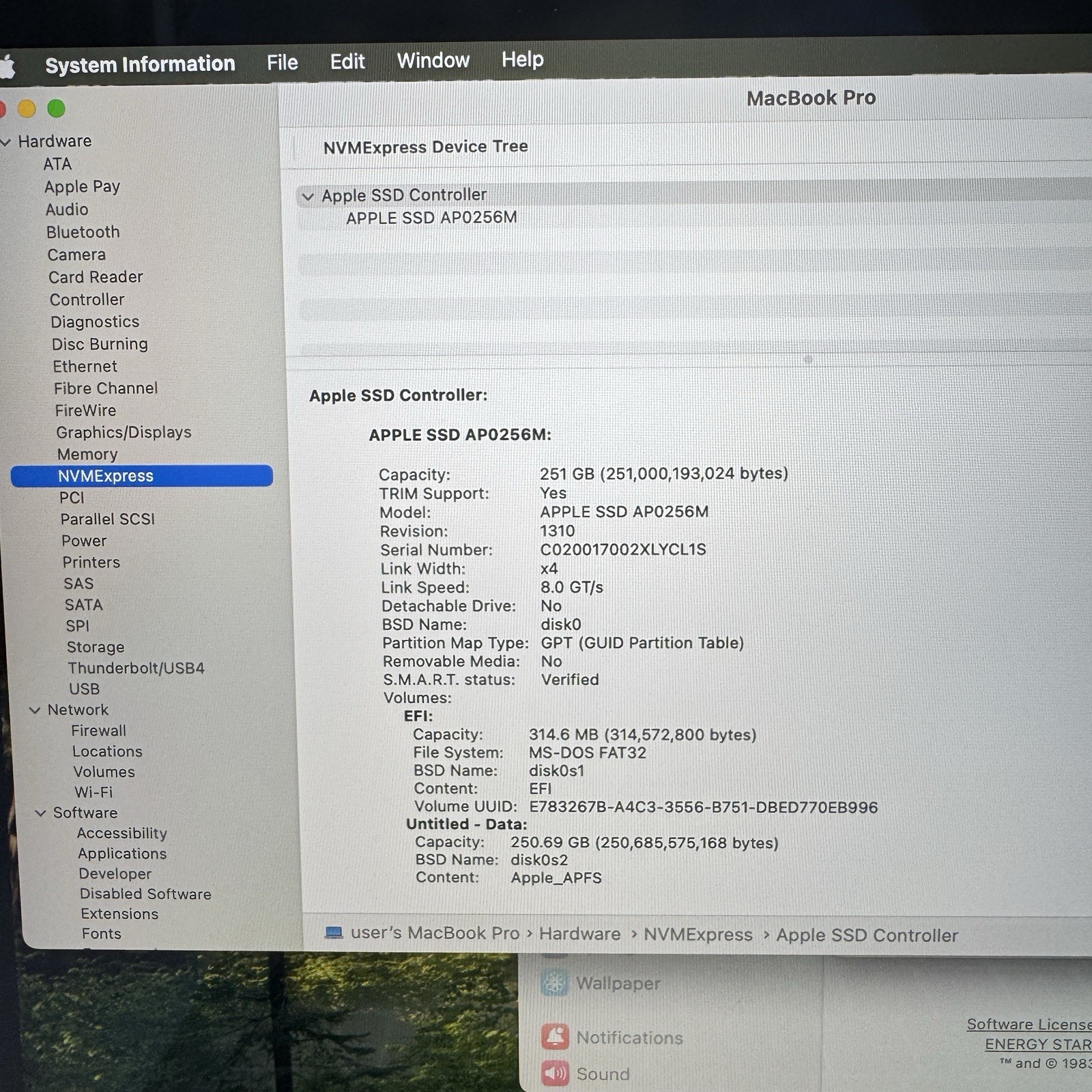1092x1092 pixels.
Task: Collapse the Hardware section in sidebar
Action: [5, 142]
